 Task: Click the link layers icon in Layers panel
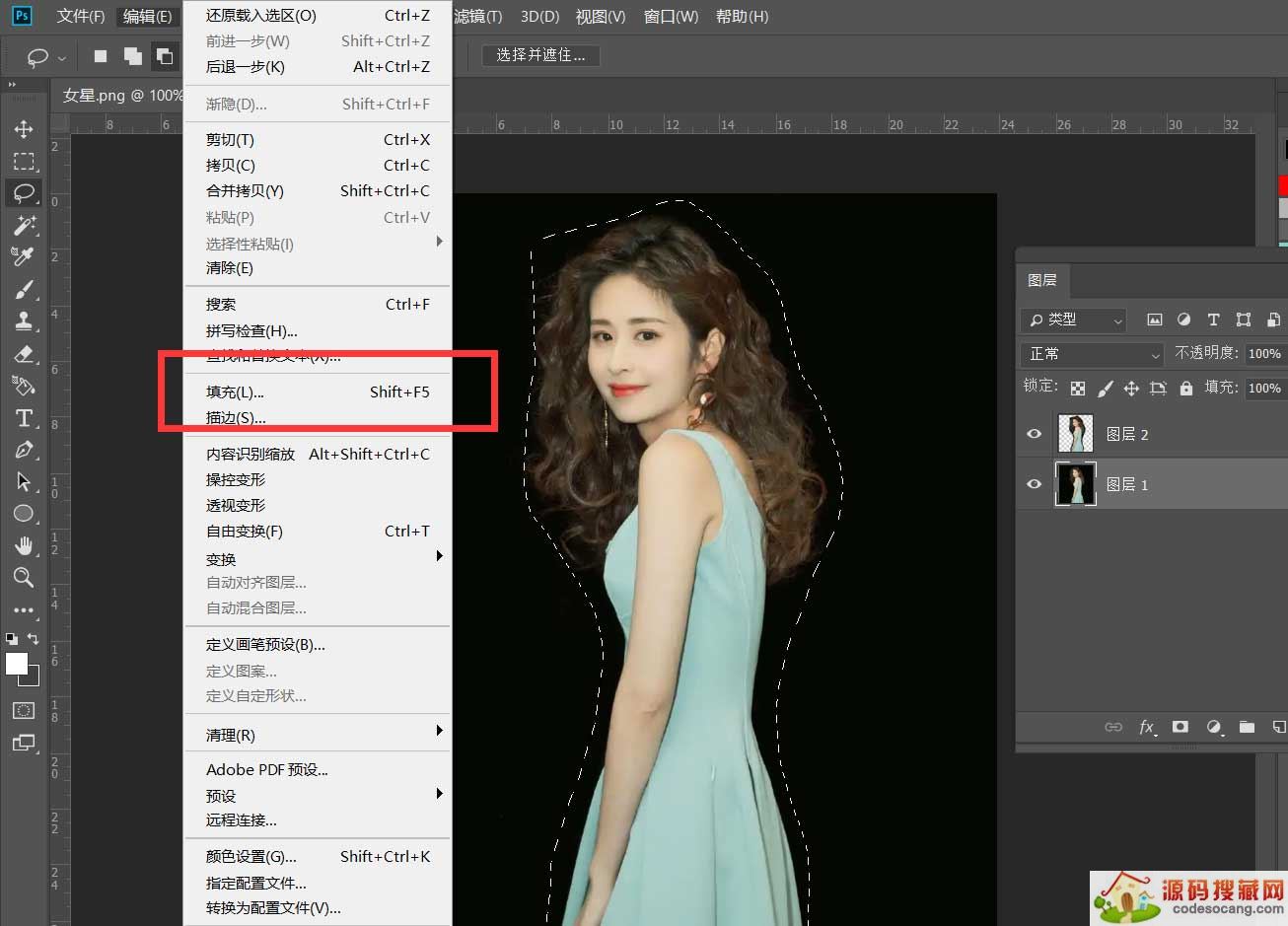[1113, 727]
